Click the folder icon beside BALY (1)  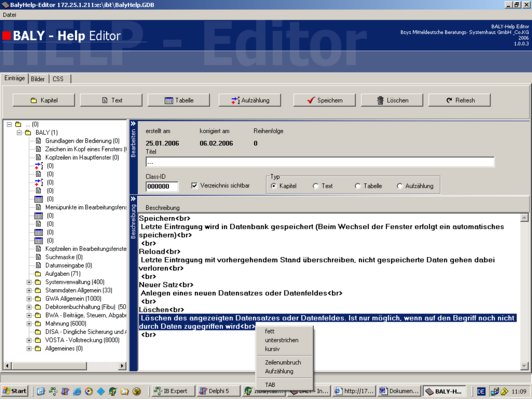coord(28,132)
